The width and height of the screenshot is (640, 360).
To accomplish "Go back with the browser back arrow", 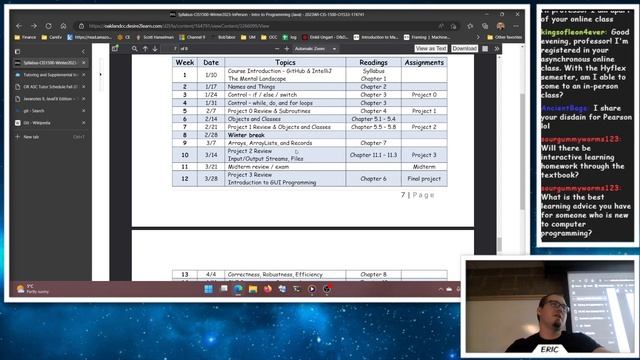I will 19,26.
